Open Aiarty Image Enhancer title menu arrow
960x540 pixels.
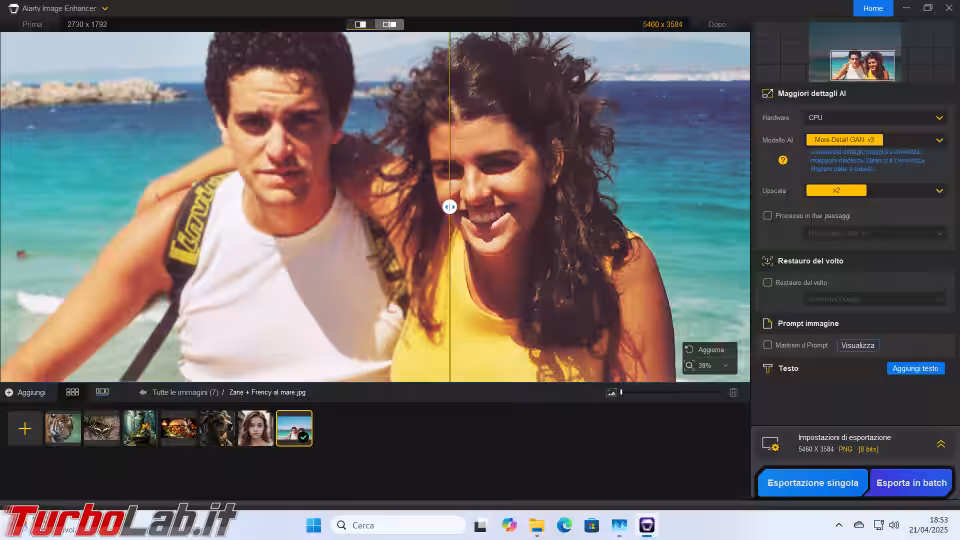[105, 9]
